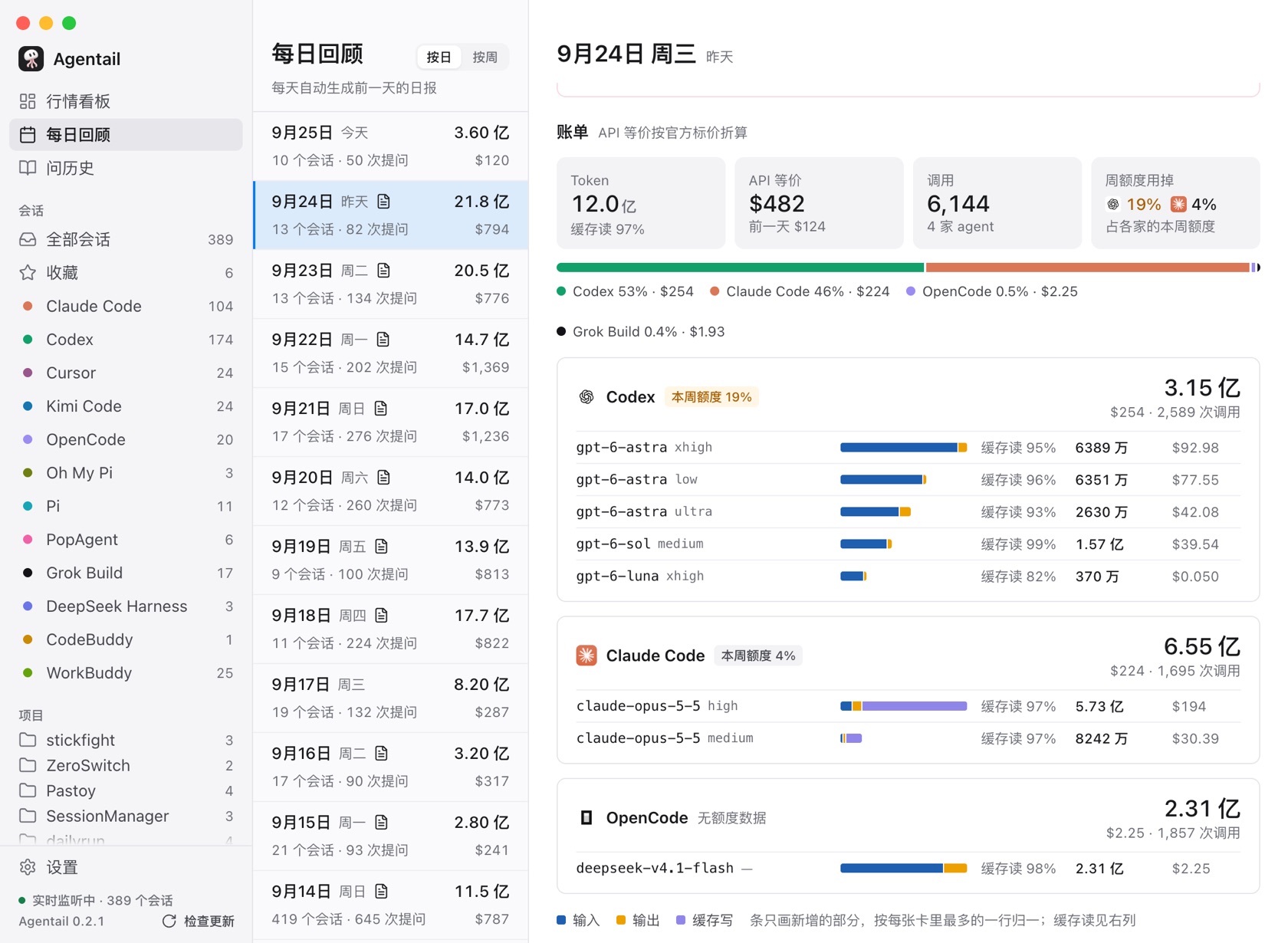This screenshot has width=1288, height=943.
Task: Click OpenCode 0.5% · $2.25 legend entry
Action: point(992,292)
